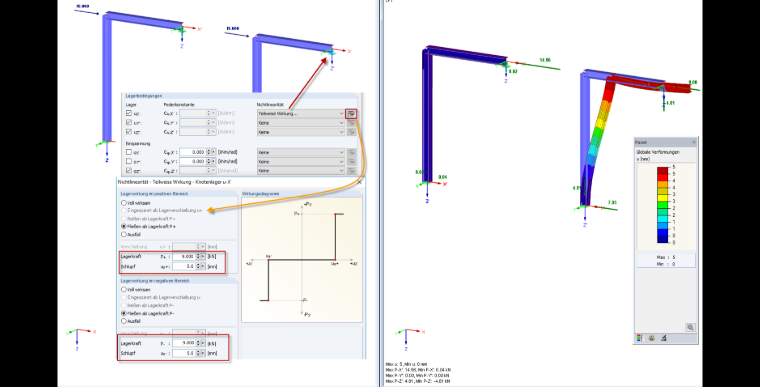Open φY nonlinearity 'Keine' dropdown
This screenshot has width=760, height=387.
301,161
